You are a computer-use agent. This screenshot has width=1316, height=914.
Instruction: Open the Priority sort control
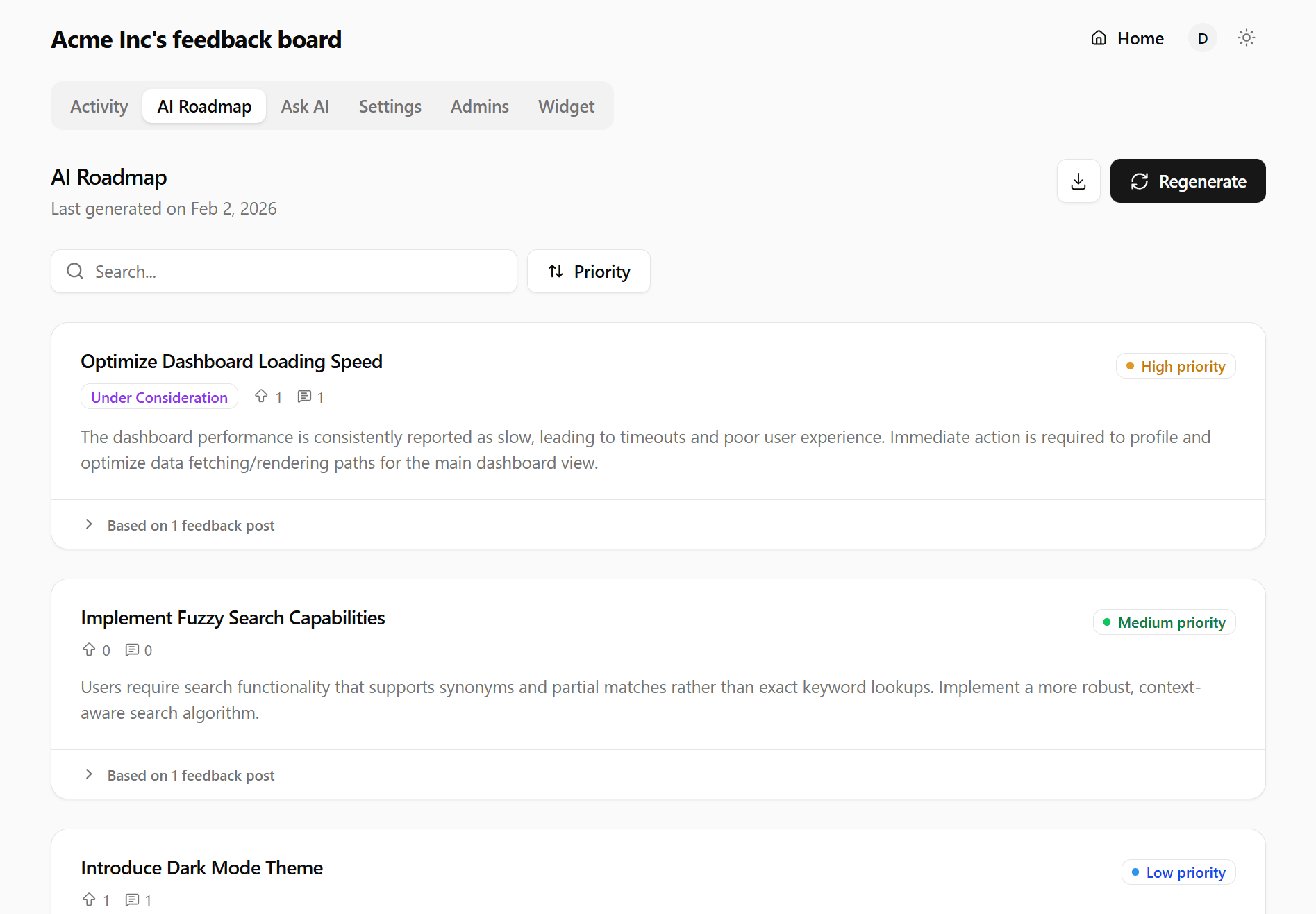point(588,271)
